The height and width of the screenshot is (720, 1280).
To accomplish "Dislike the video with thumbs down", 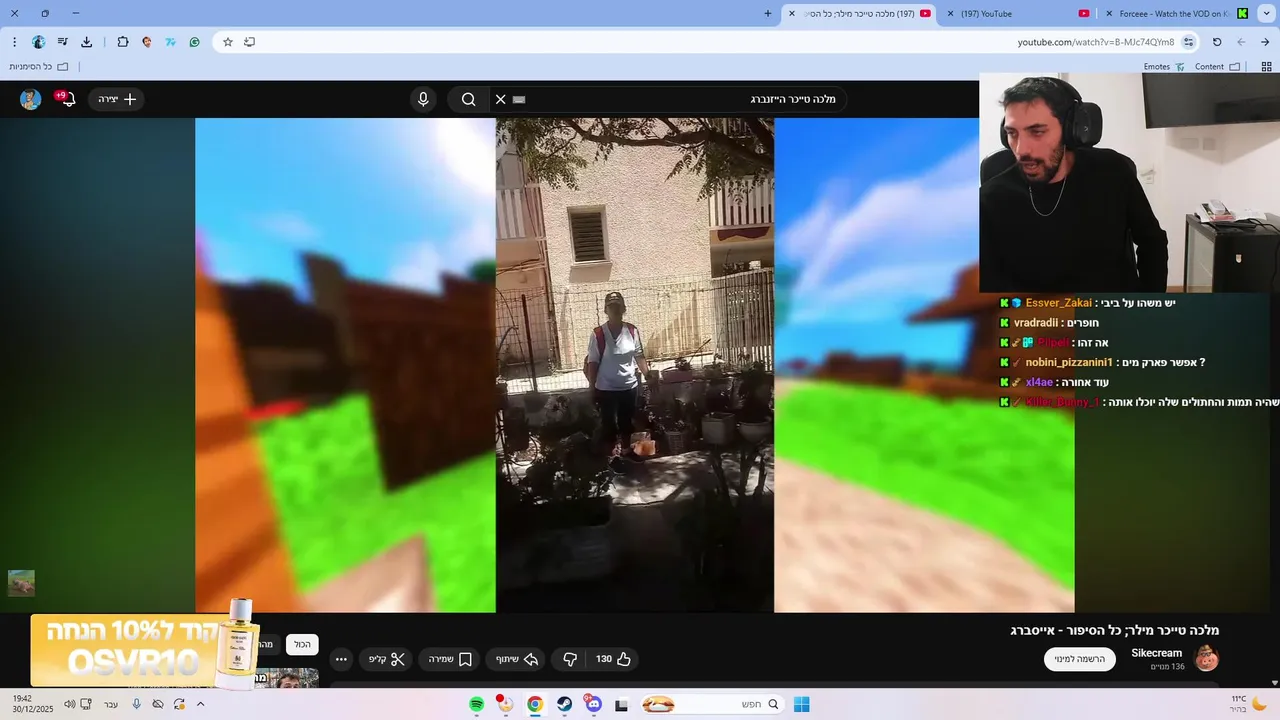I will pos(570,659).
